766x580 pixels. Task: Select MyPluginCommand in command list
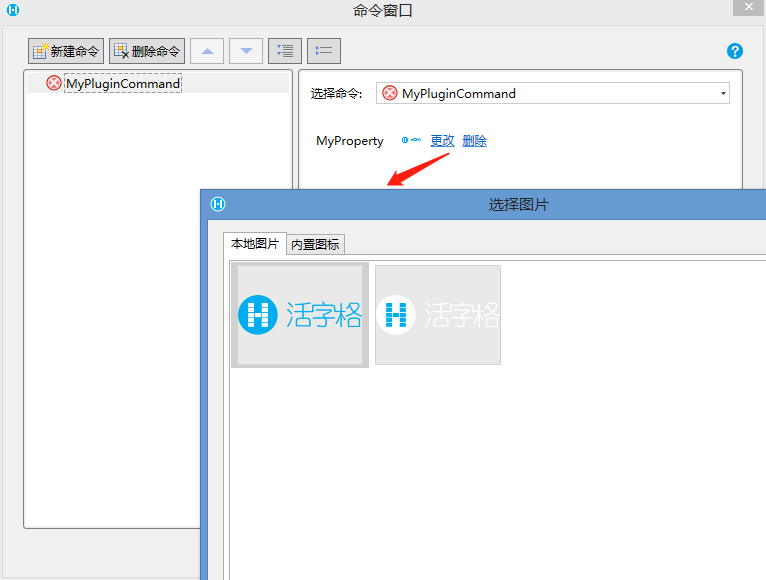pos(123,84)
